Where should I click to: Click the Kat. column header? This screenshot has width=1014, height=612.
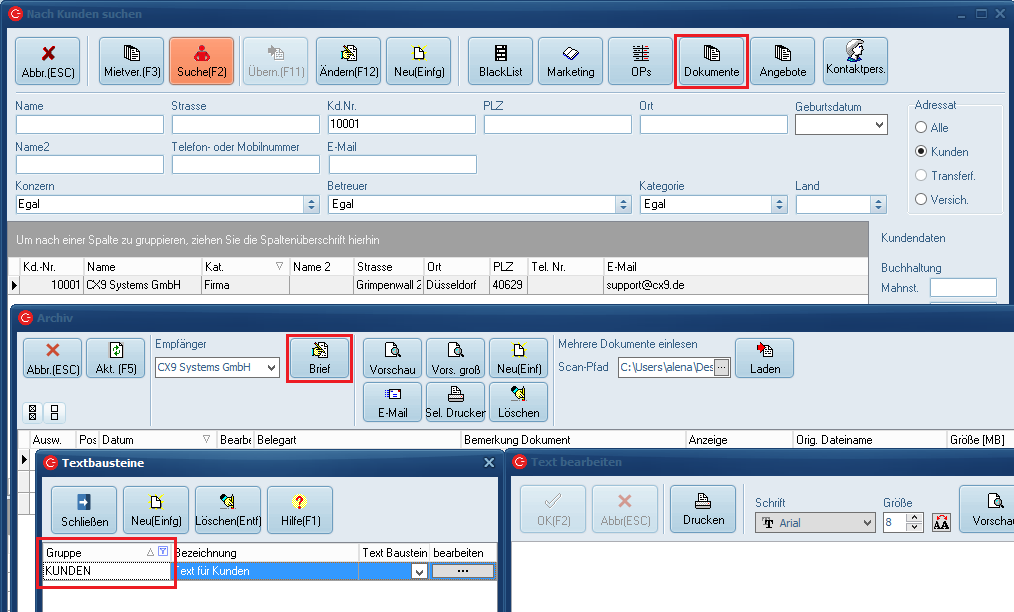pyautogui.click(x=244, y=267)
